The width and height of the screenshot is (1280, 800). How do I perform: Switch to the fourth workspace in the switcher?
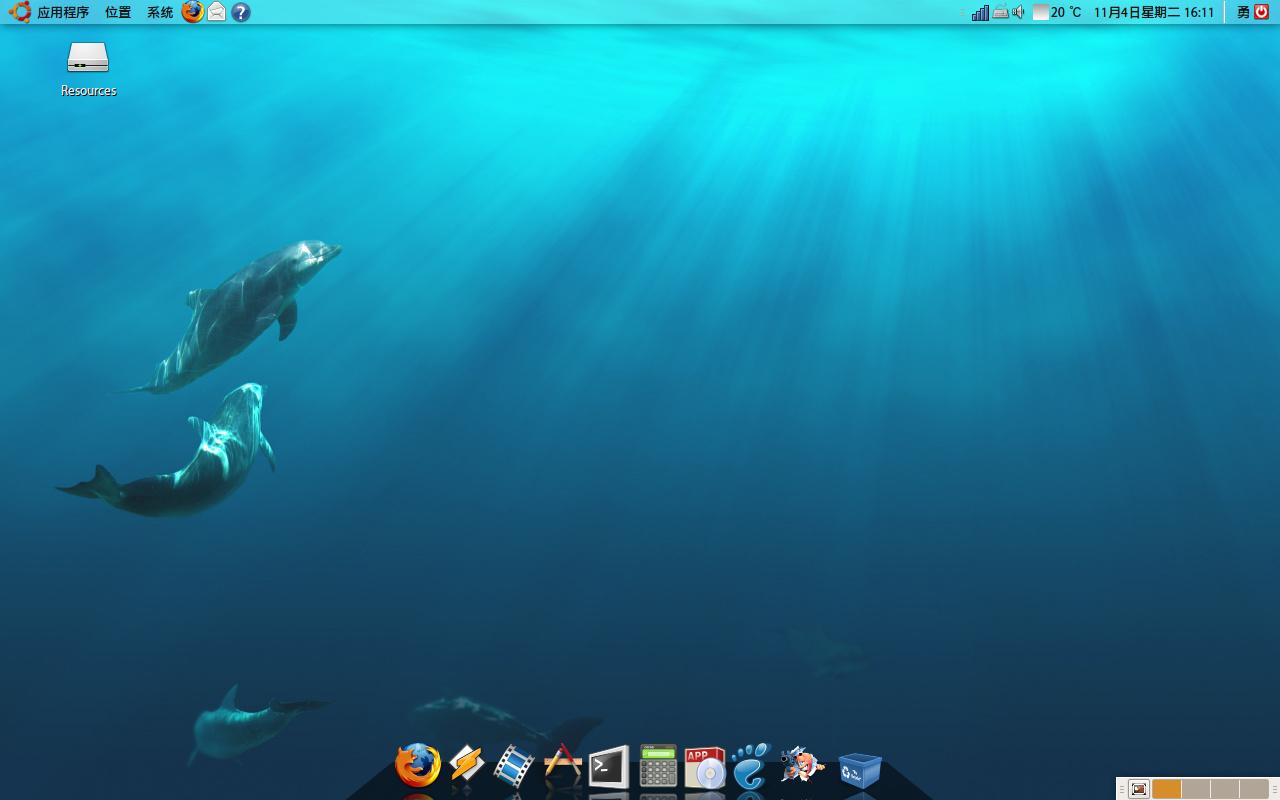pos(1254,789)
